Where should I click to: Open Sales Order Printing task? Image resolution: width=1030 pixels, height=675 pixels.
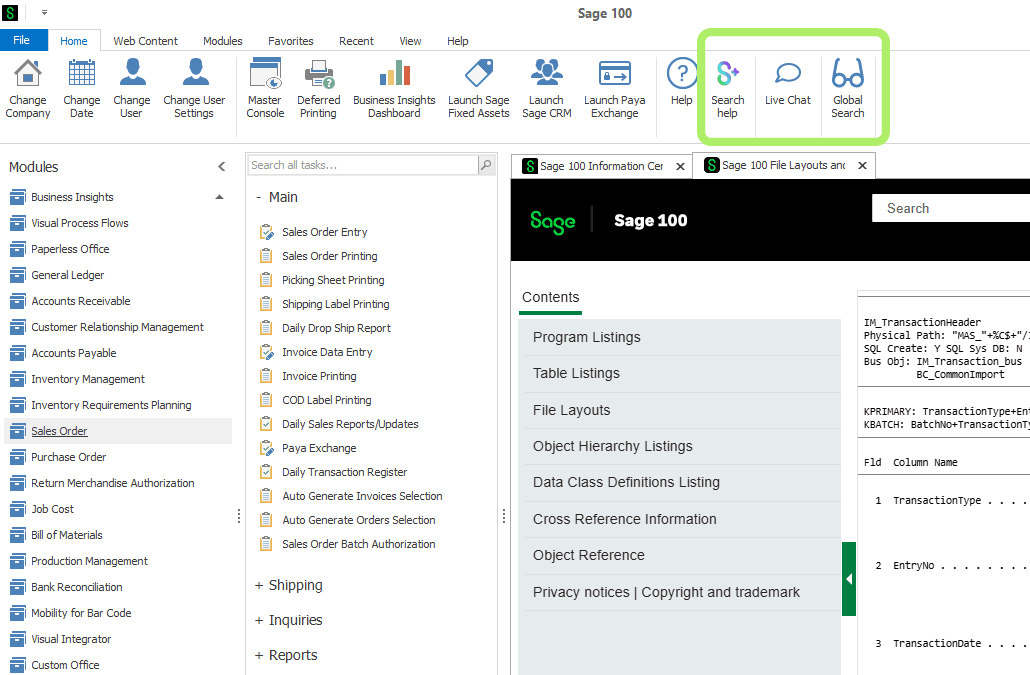tap(330, 256)
